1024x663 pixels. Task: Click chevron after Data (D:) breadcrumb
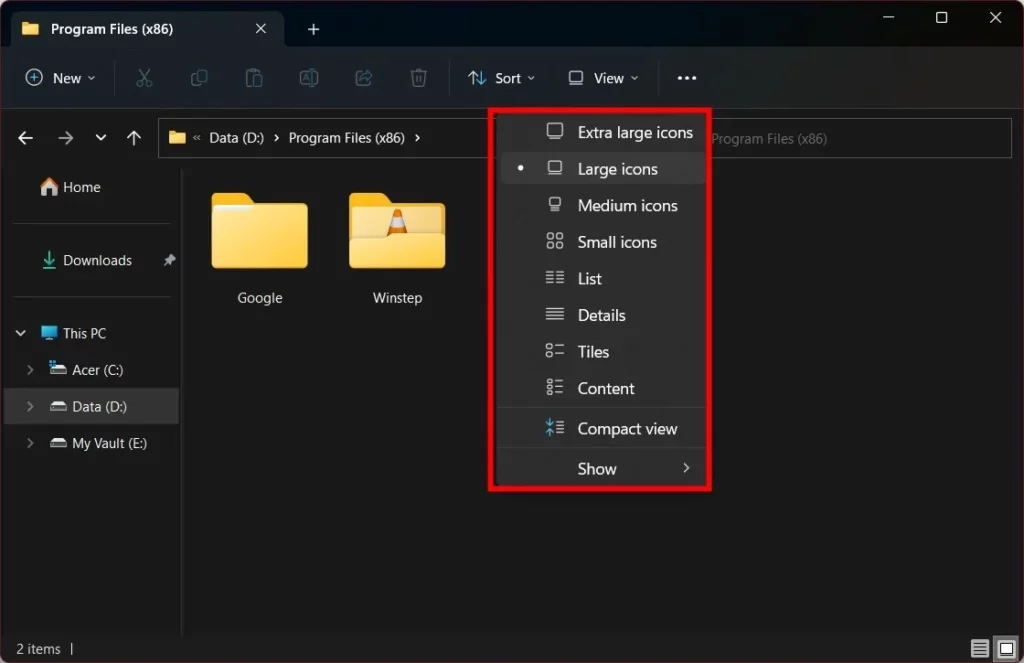(x=276, y=138)
